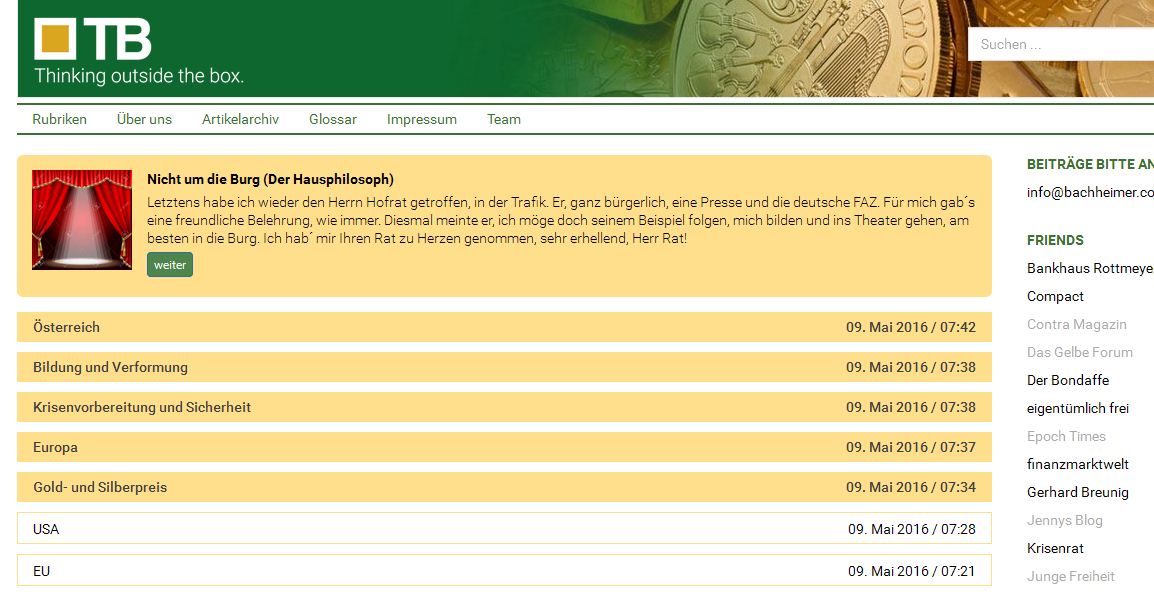Open the Glossar page
The width and height of the screenshot is (1154, 595).
333,119
